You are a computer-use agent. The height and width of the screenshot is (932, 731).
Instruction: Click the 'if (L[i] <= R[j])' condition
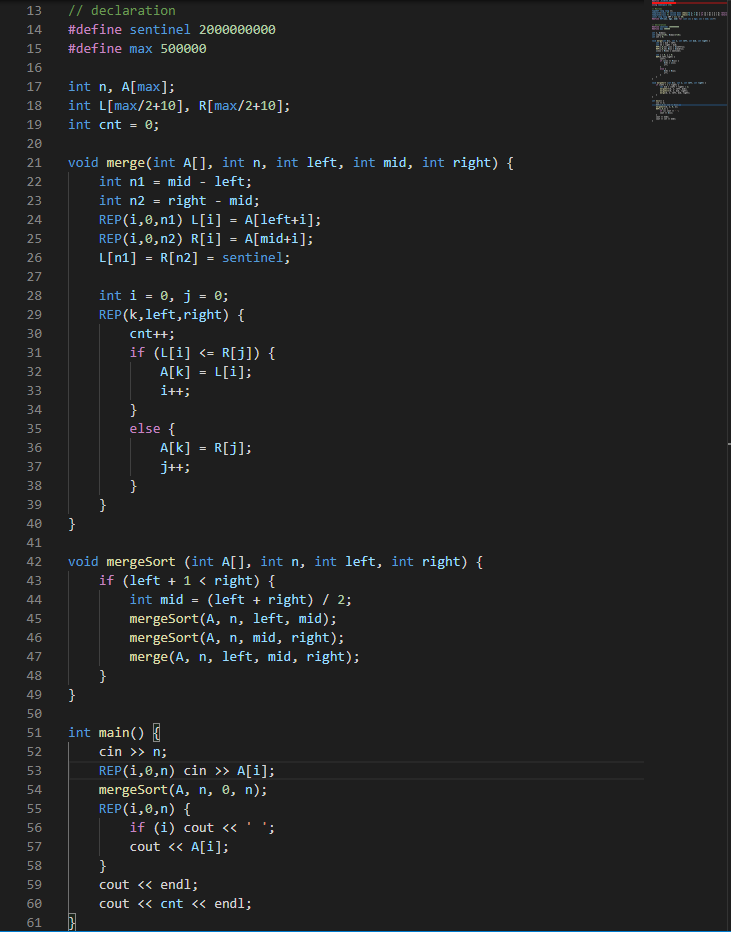pos(195,353)
